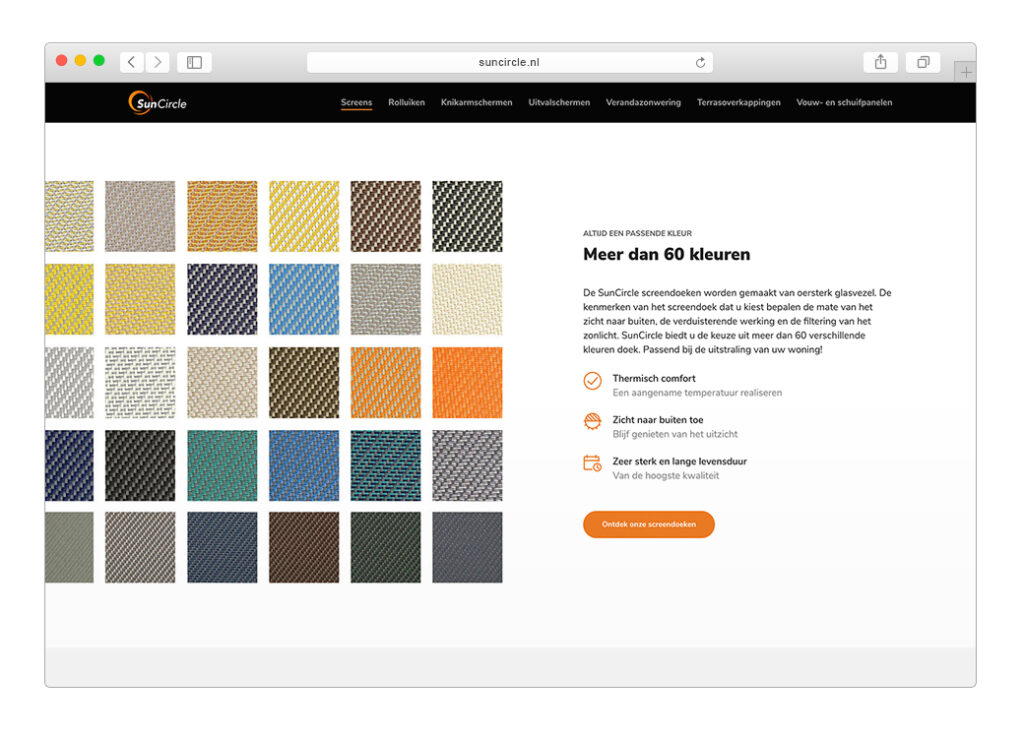Open the Rolluiken menu item

click(x=406, y=102)
